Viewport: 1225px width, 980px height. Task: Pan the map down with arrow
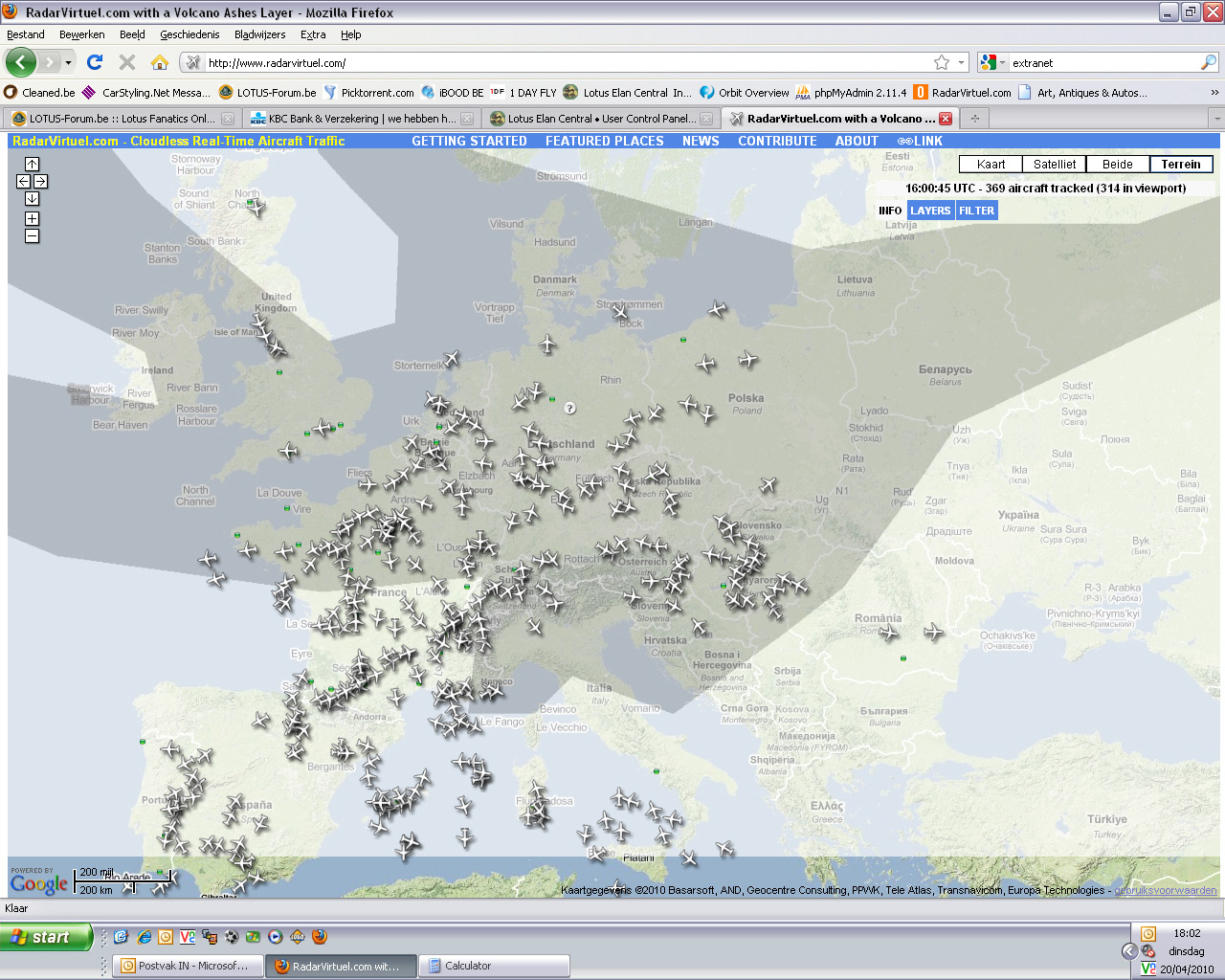pyautogui.click(x=32, y=198)
